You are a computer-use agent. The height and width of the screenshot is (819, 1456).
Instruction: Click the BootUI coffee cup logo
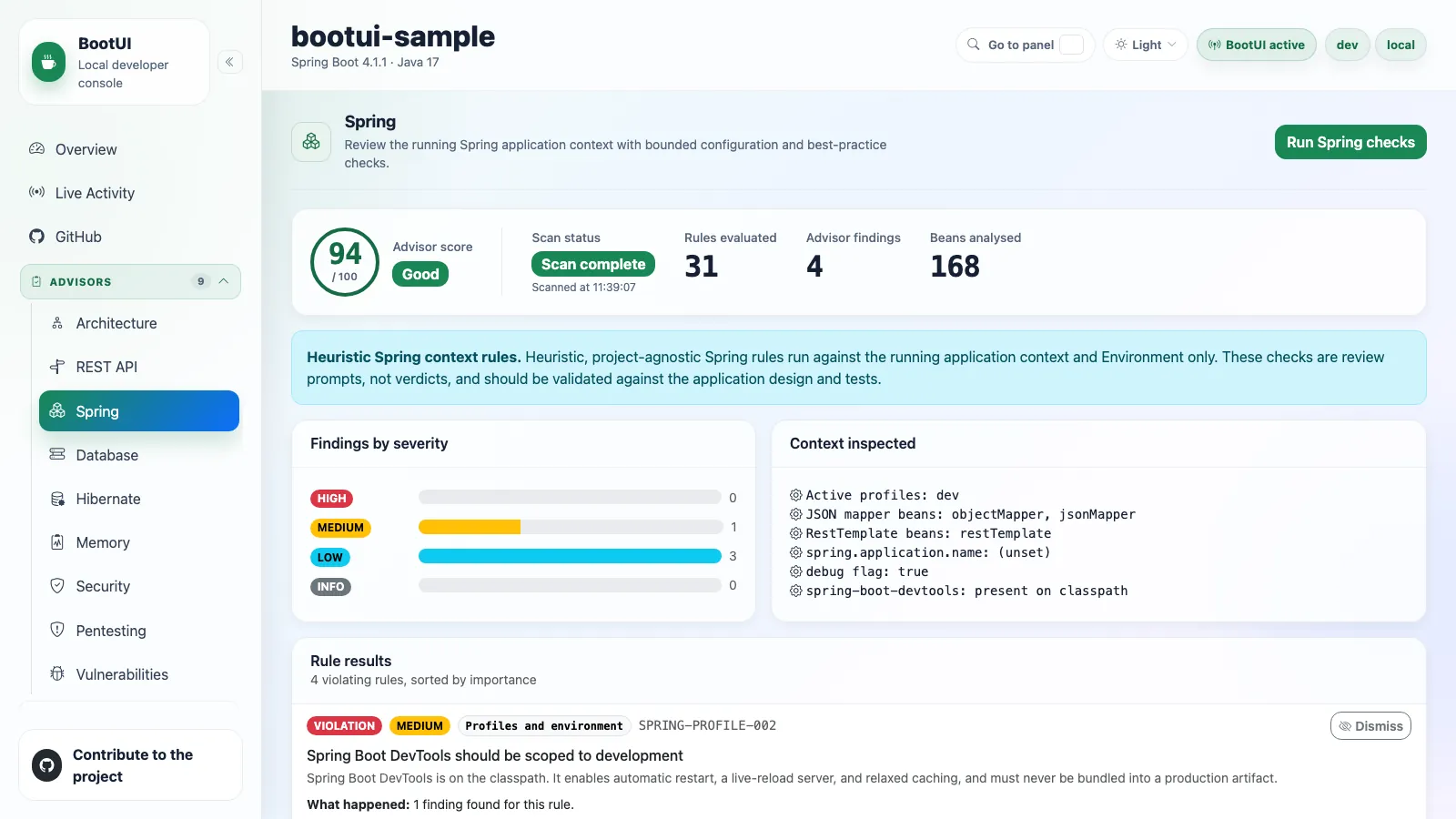[48, 62]
